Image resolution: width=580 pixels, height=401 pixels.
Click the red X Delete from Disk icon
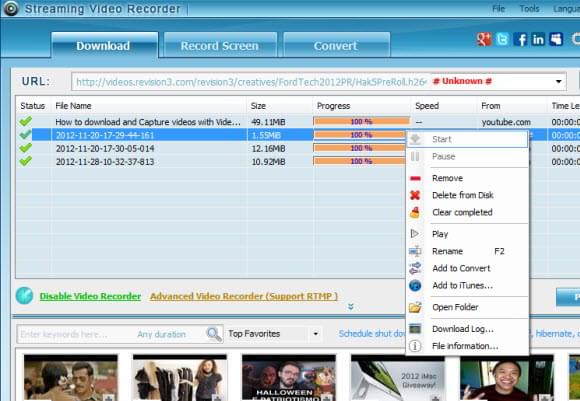[415, 195]
